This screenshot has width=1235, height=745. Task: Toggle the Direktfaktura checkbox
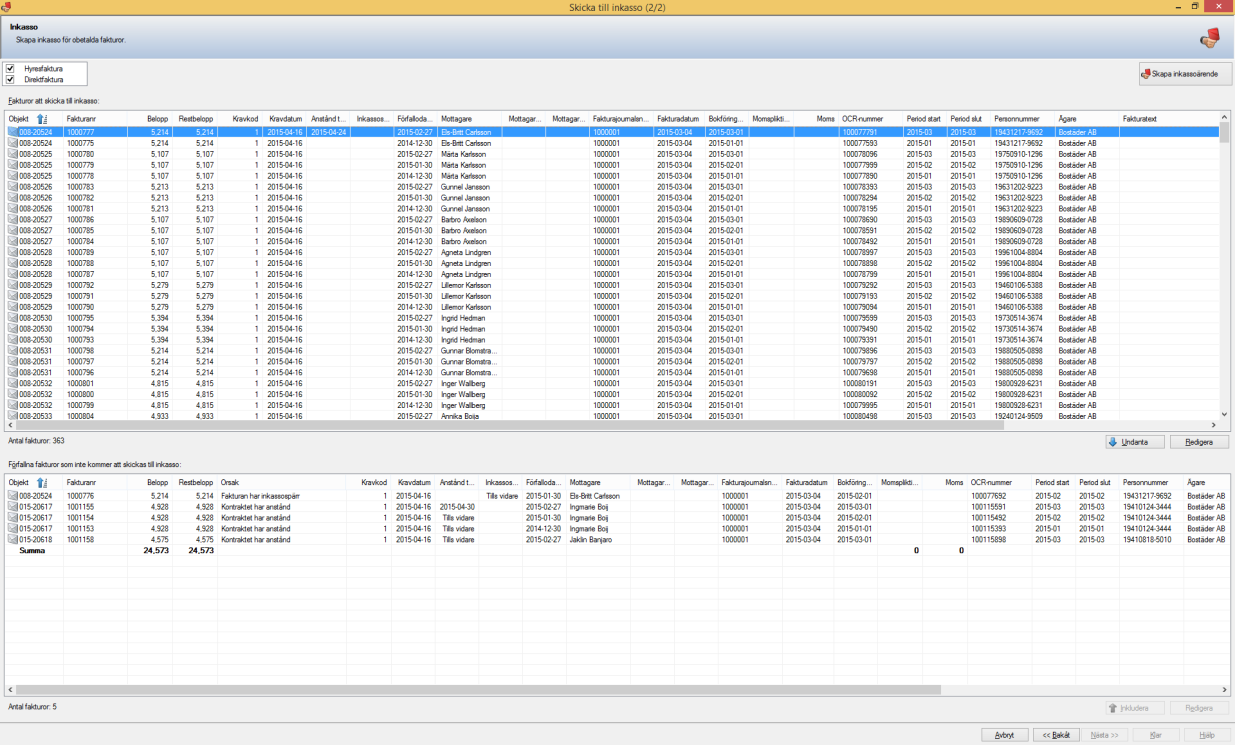coord(10,79)
